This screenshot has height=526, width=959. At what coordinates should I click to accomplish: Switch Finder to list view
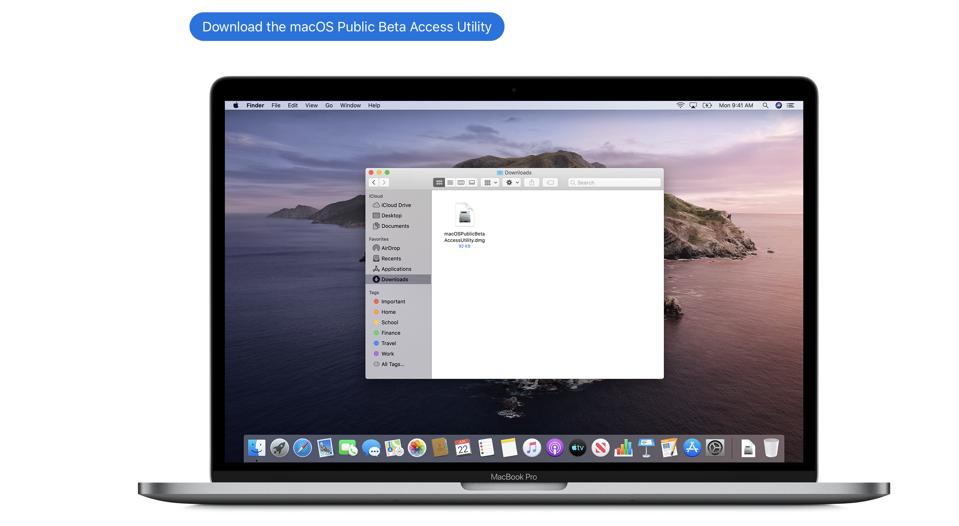(x=450, y=183)
